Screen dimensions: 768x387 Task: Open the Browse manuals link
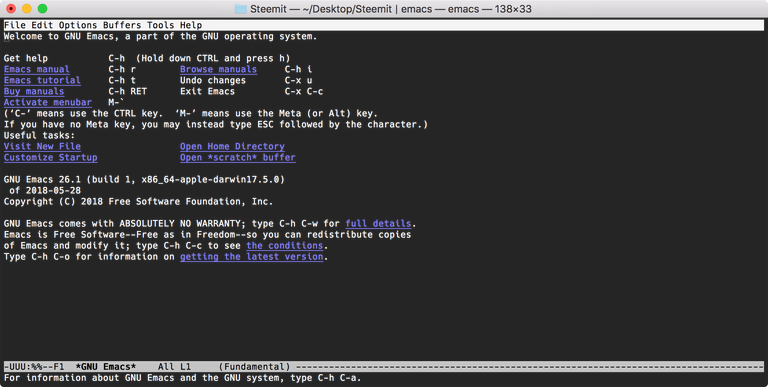pyautogui.click(x=218, y=70)
